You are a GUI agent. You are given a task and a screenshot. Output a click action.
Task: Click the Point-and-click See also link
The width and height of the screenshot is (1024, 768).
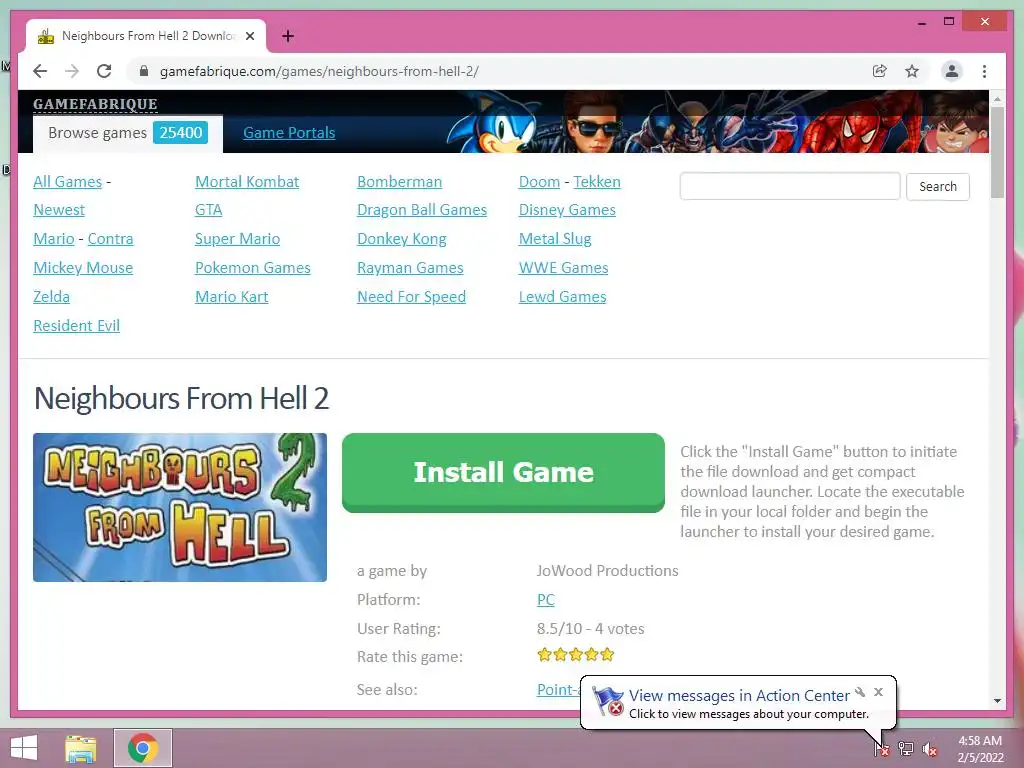point(558,690)
